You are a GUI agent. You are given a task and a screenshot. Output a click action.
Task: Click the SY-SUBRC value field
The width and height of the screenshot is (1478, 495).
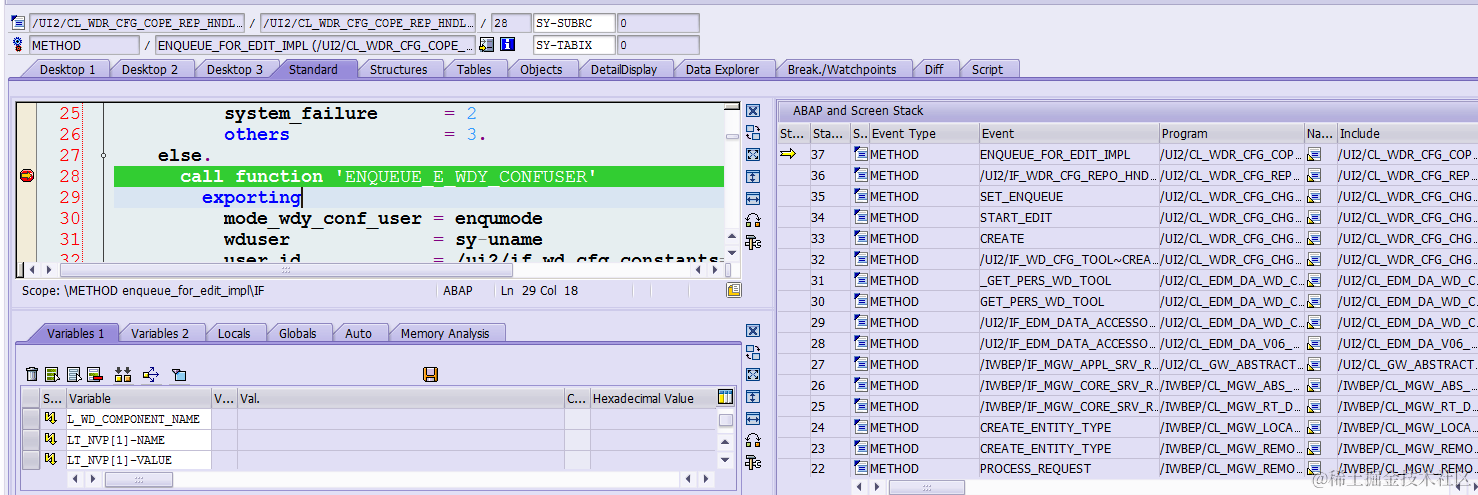coord(658,23)
